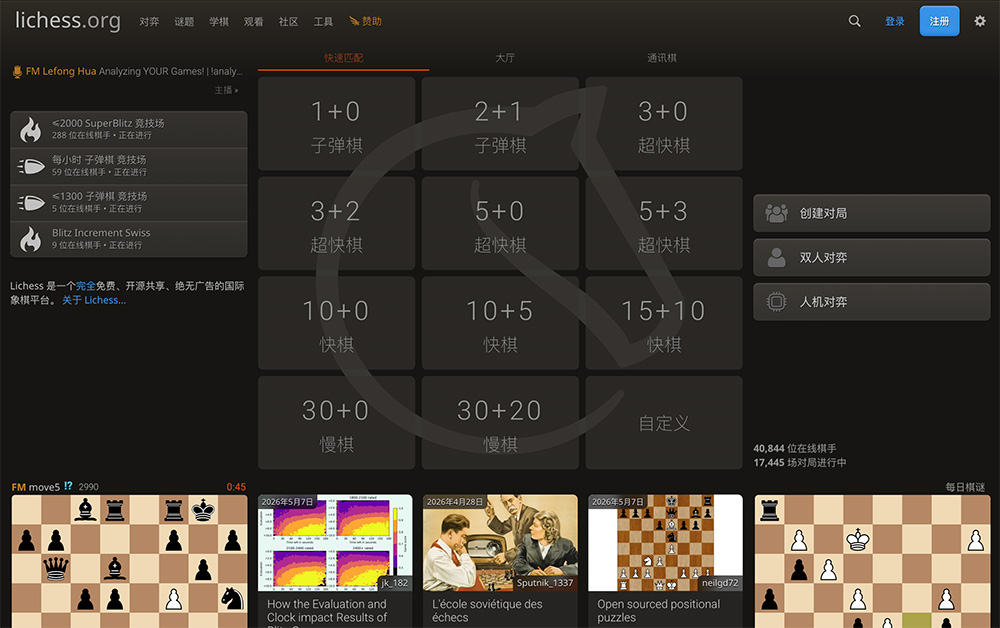This screenshot has width=1000, height=628.
Task: Click the 40,844 位在线棋手 count
Action: click(x=795, y=448)
